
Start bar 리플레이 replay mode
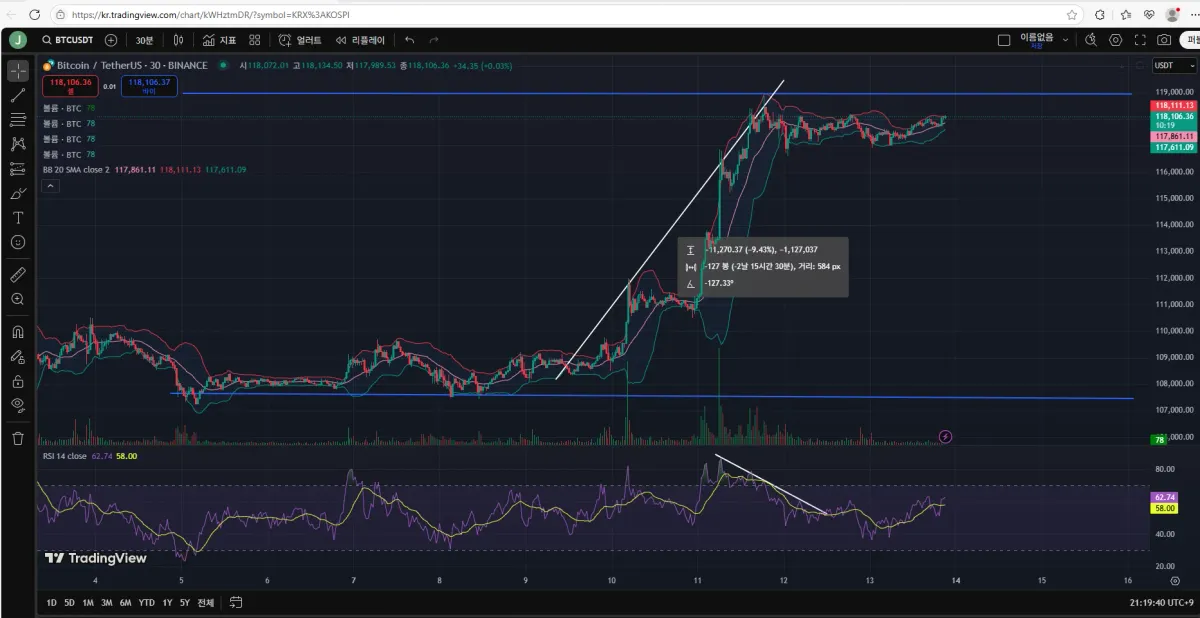[360, 40]
